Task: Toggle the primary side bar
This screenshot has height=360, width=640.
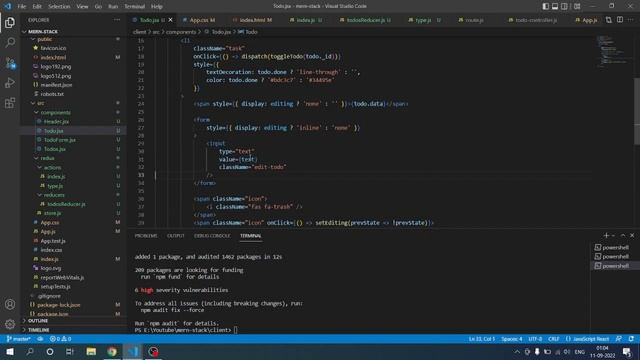Action: point(546,6)
